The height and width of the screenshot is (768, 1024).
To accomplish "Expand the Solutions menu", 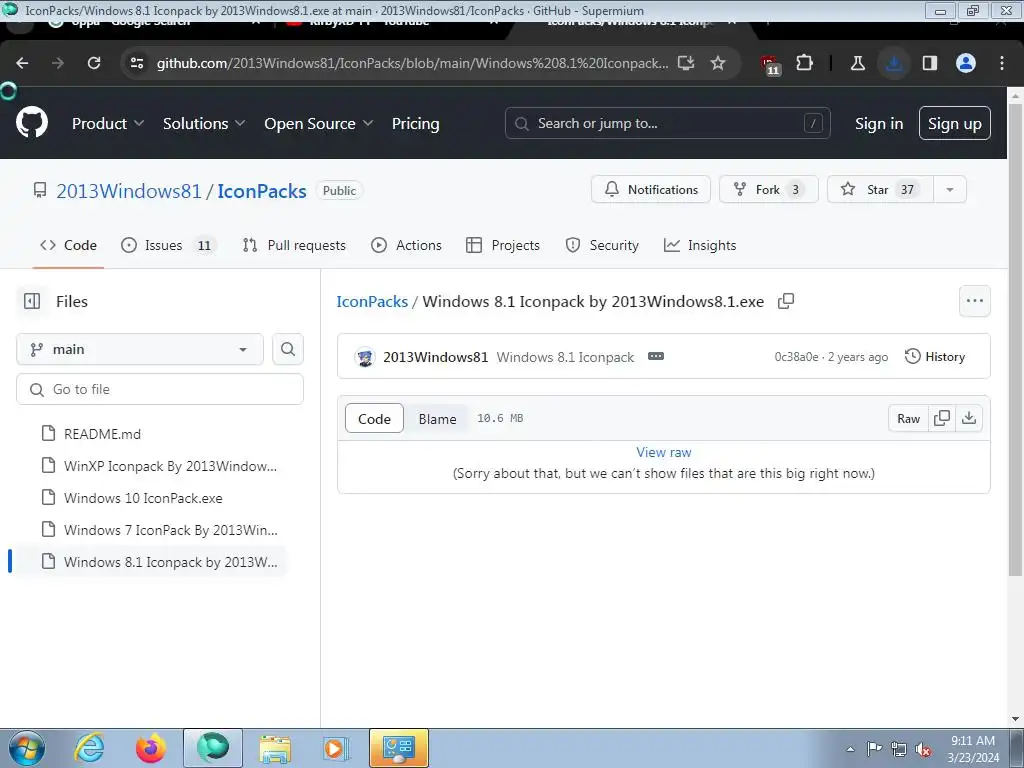I will coord(204,123).
